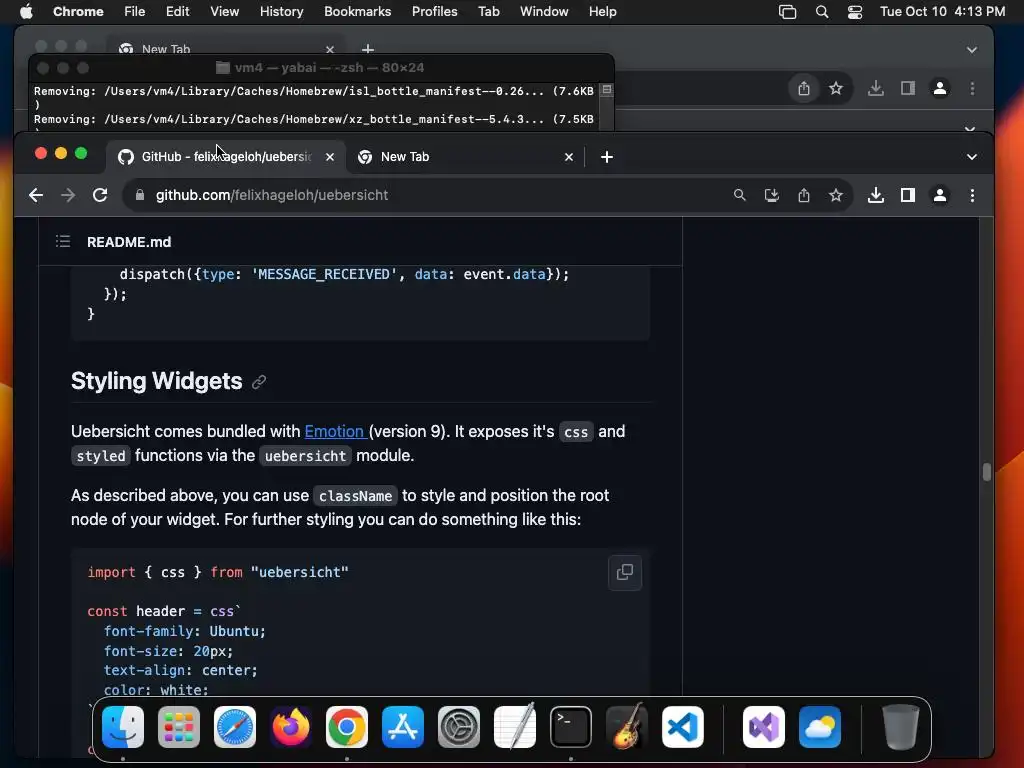Open profile icon in background Chrome window
The image size is (1024, 768).
(x=940, y=88)
